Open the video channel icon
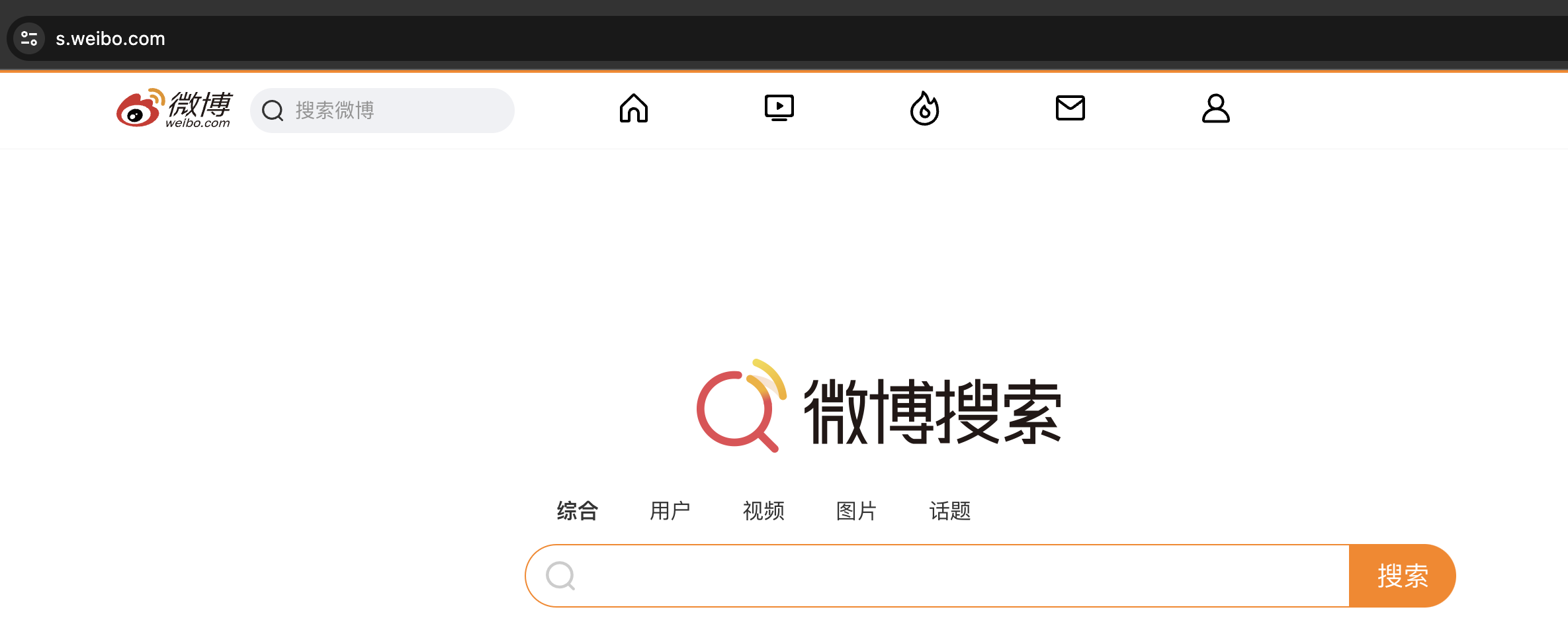The image size is (1568, 638). pos(779,108)
